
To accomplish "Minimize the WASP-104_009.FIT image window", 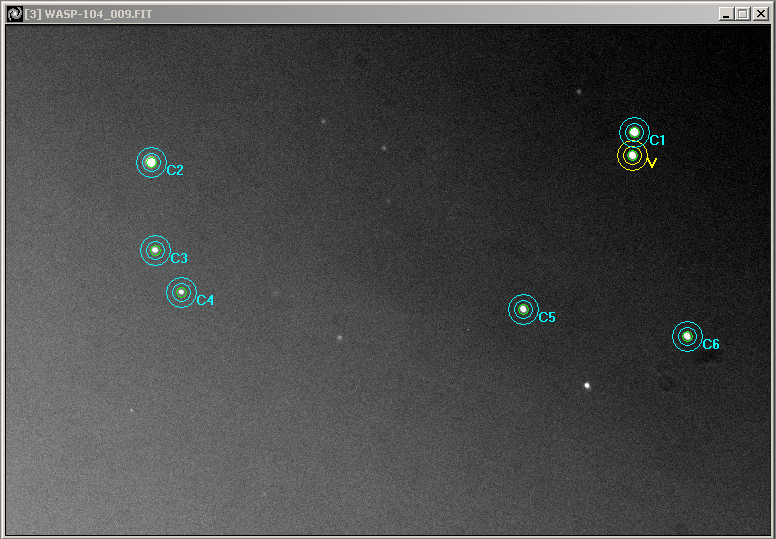I will coord(726,14).
